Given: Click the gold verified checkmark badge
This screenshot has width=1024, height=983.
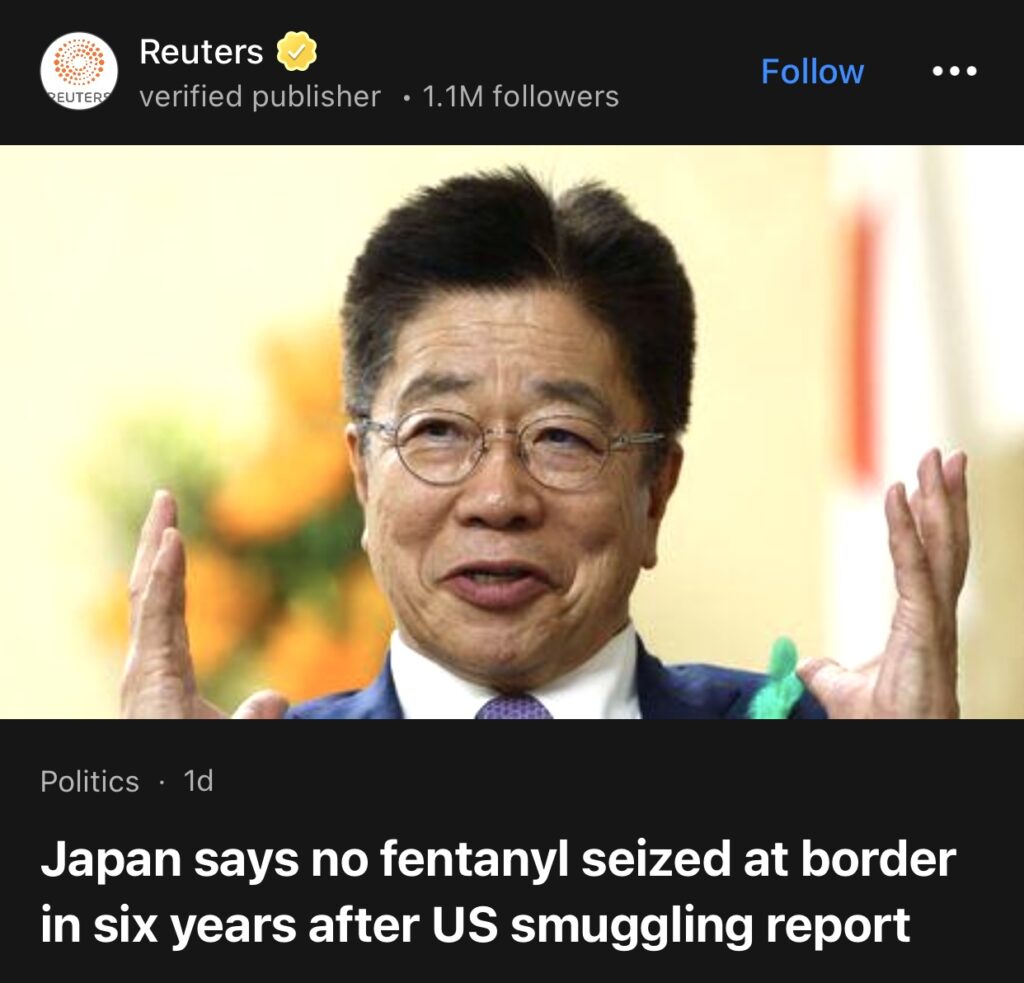Looking at the screenshot, I should [x=296, y=51].
